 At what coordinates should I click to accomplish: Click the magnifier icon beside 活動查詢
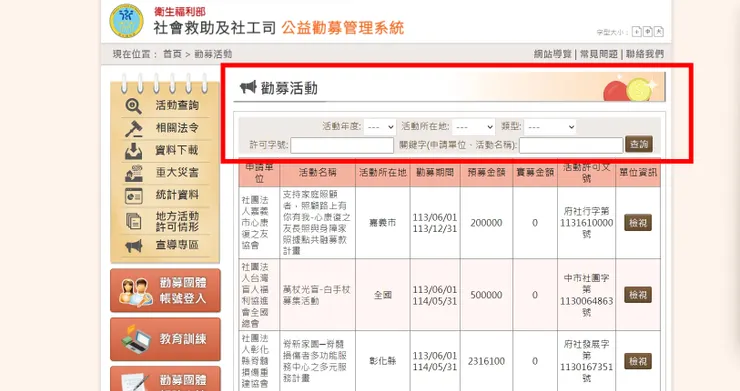click(134, 106)
